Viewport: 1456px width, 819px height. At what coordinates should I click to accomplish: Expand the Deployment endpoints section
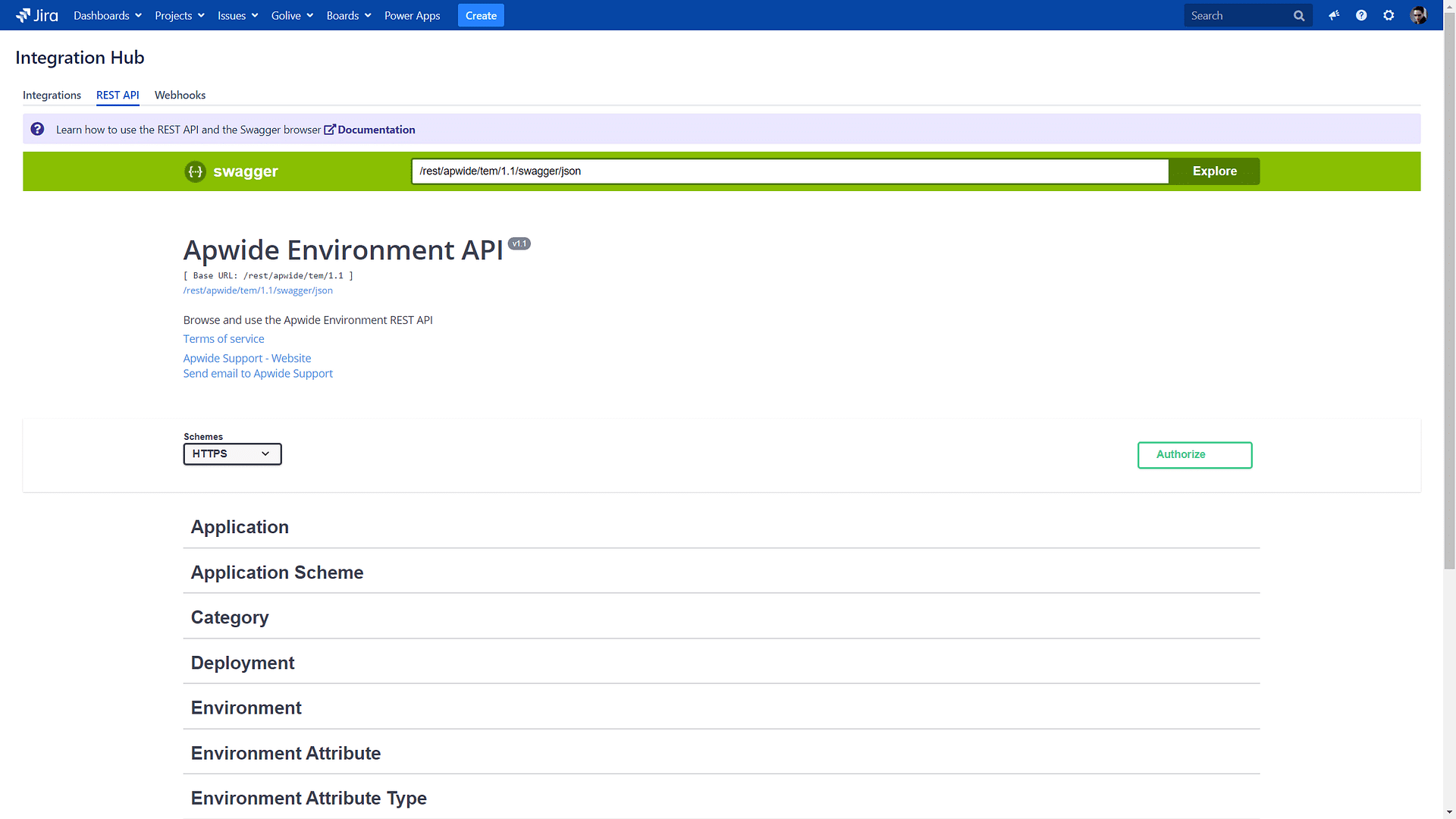tap(242, 662)
